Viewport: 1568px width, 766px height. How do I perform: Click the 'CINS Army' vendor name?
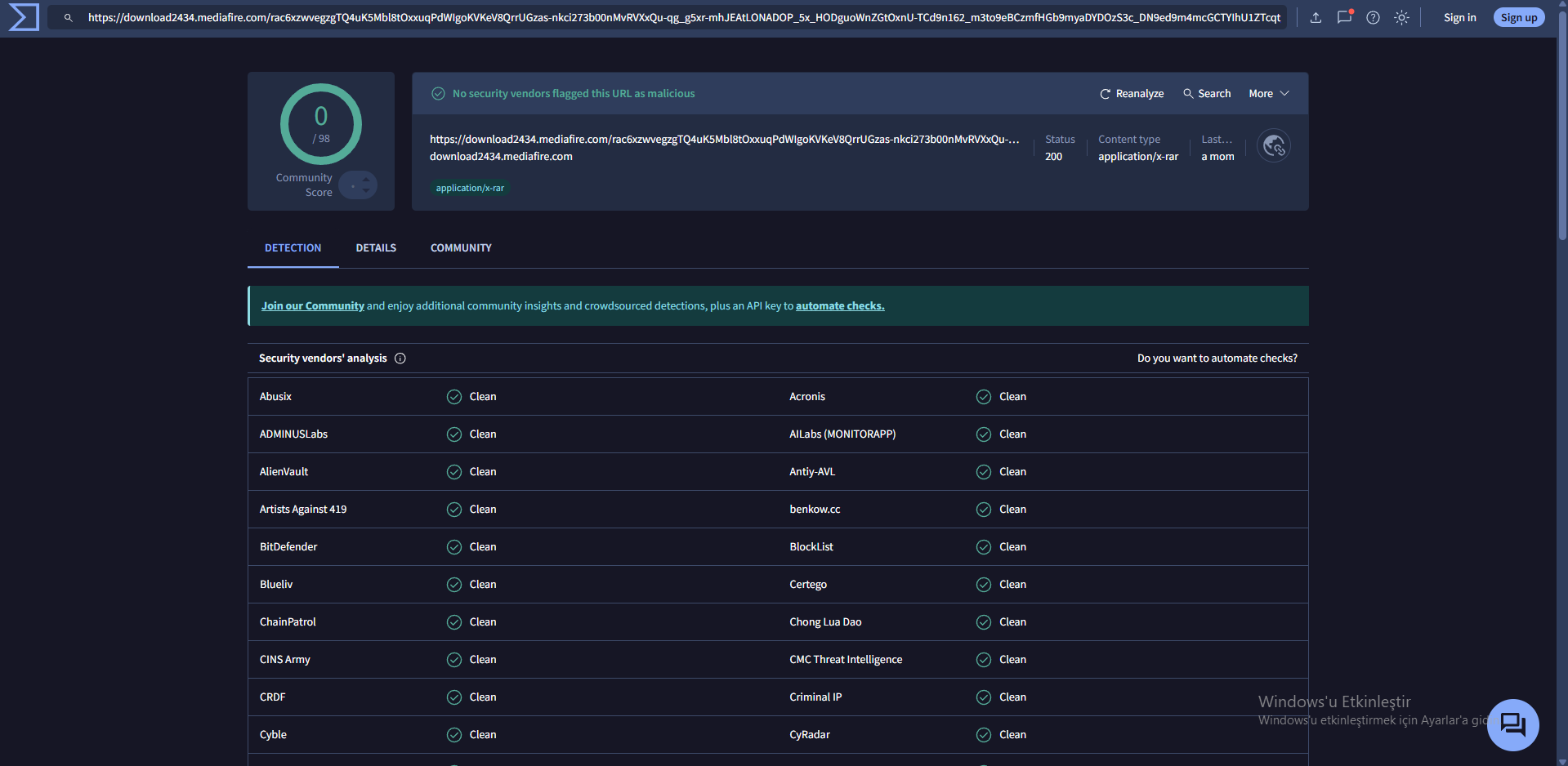click(x=285, y=660)
